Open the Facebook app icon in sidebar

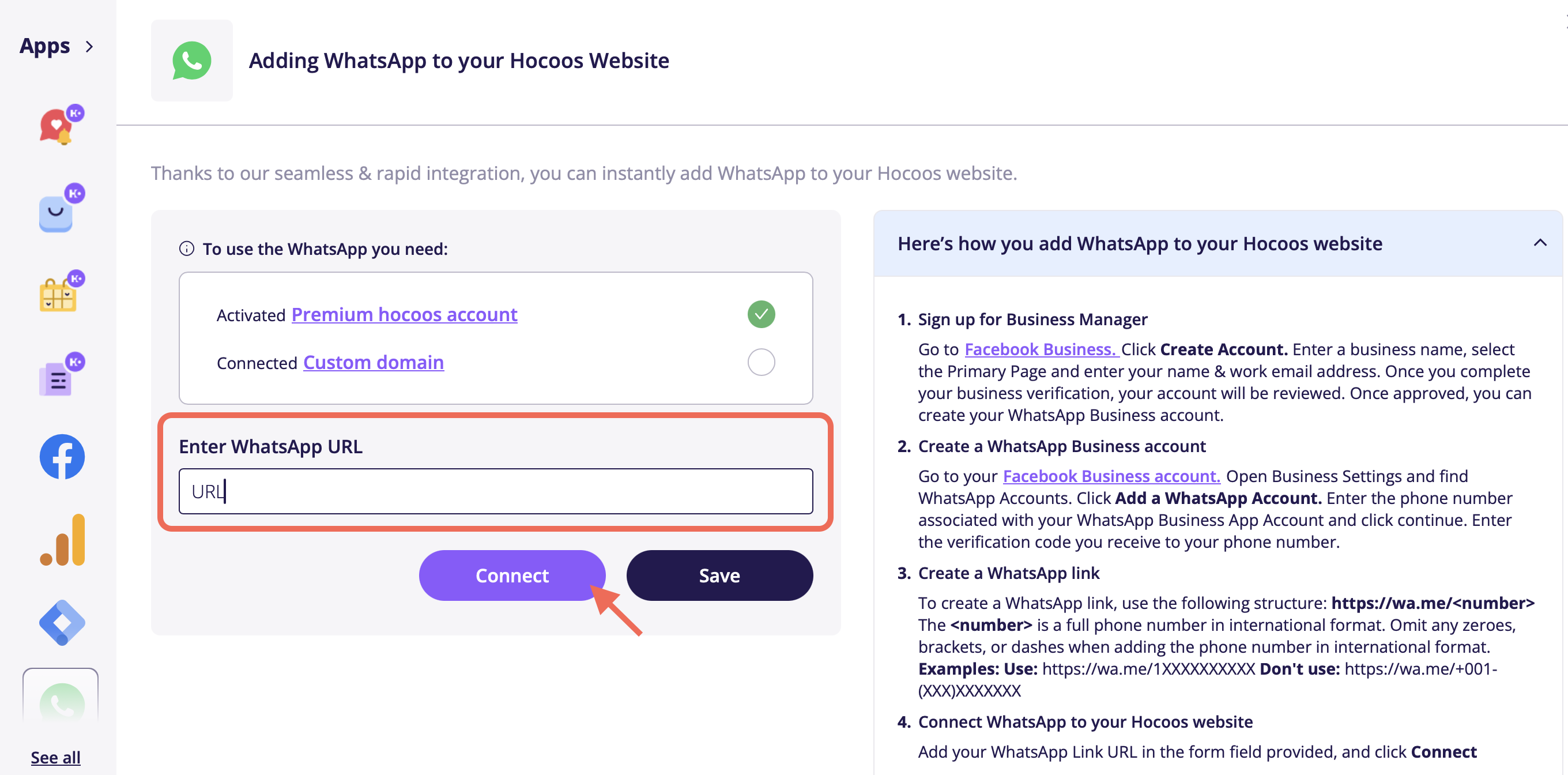62,457
